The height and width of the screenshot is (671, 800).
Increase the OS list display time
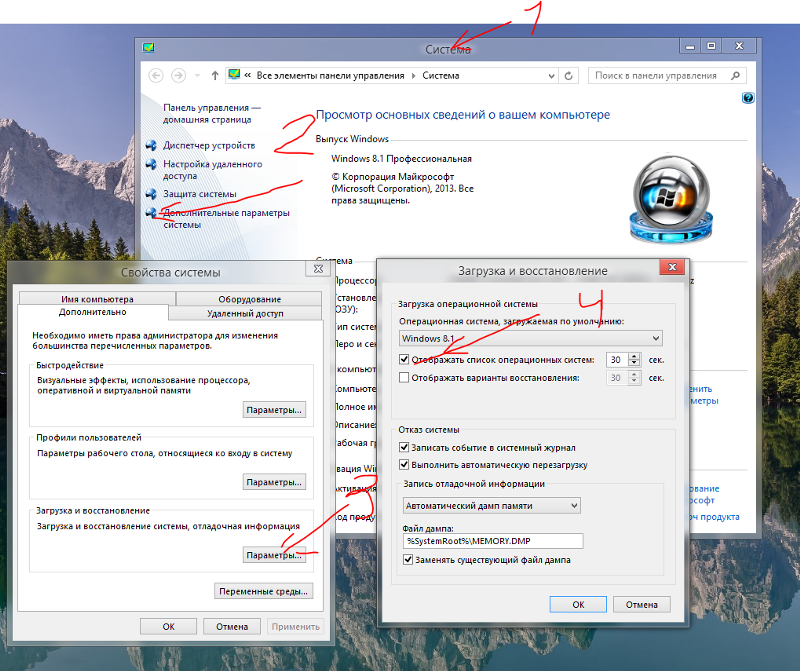click(634, 356)
